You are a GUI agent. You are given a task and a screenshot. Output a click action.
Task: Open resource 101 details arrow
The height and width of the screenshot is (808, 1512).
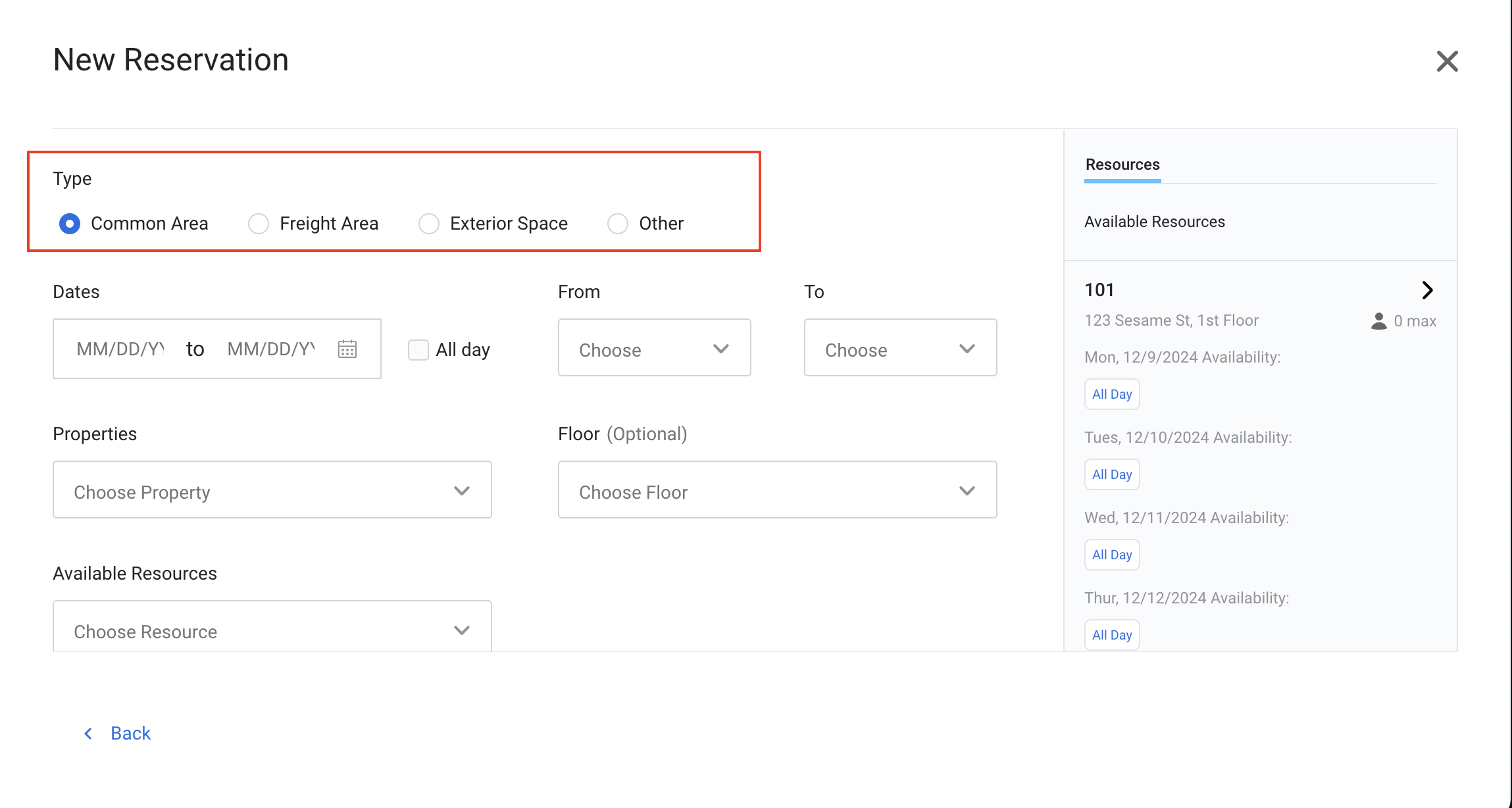(x=1426, y=290)
